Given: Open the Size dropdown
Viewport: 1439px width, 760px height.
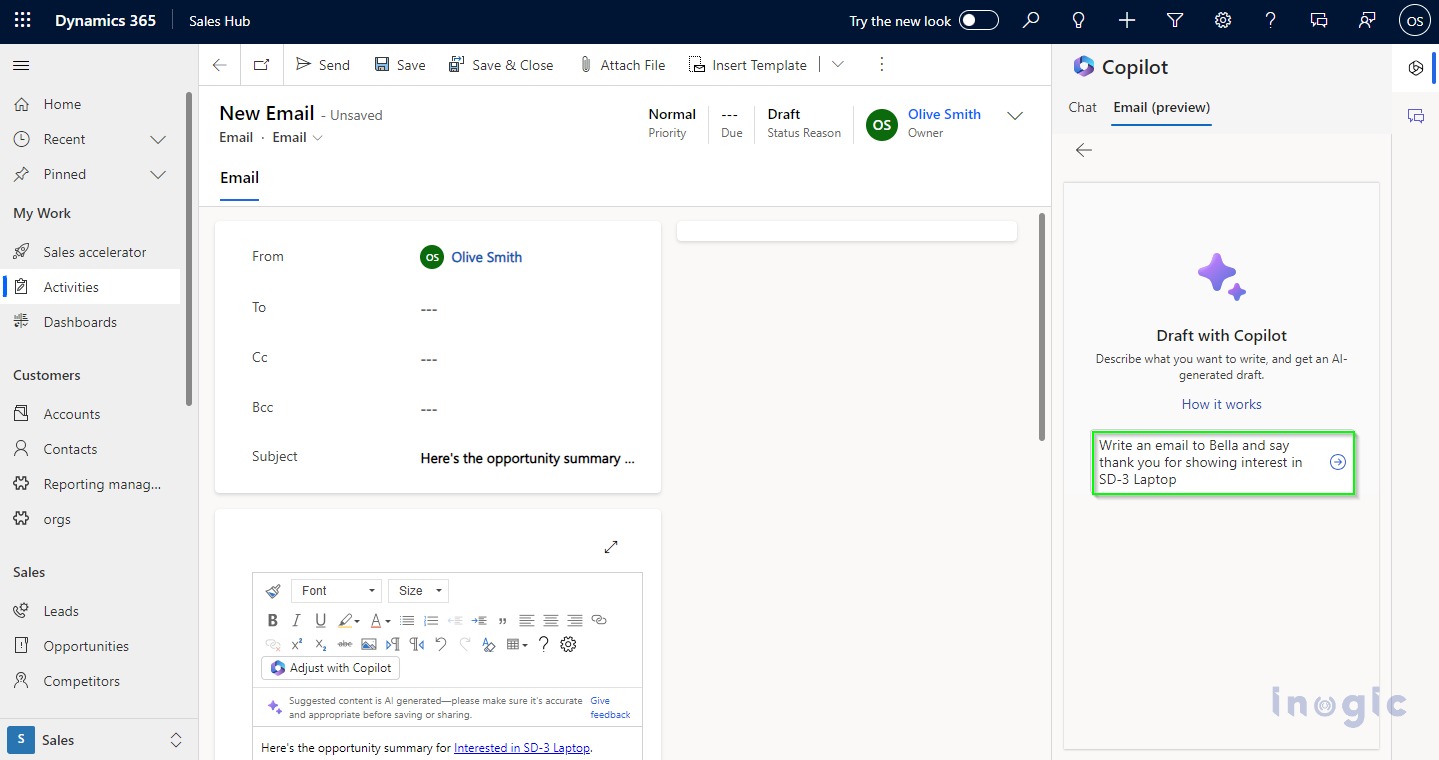Looking at the screenshot, I should pos(418,591).
